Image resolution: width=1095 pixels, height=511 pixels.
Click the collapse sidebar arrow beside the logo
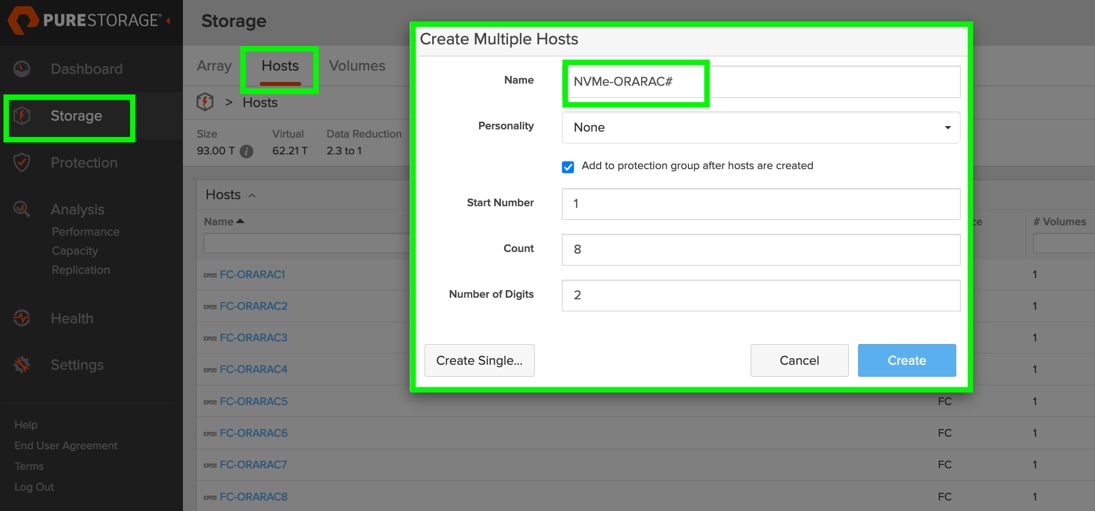tap(168, 22)
